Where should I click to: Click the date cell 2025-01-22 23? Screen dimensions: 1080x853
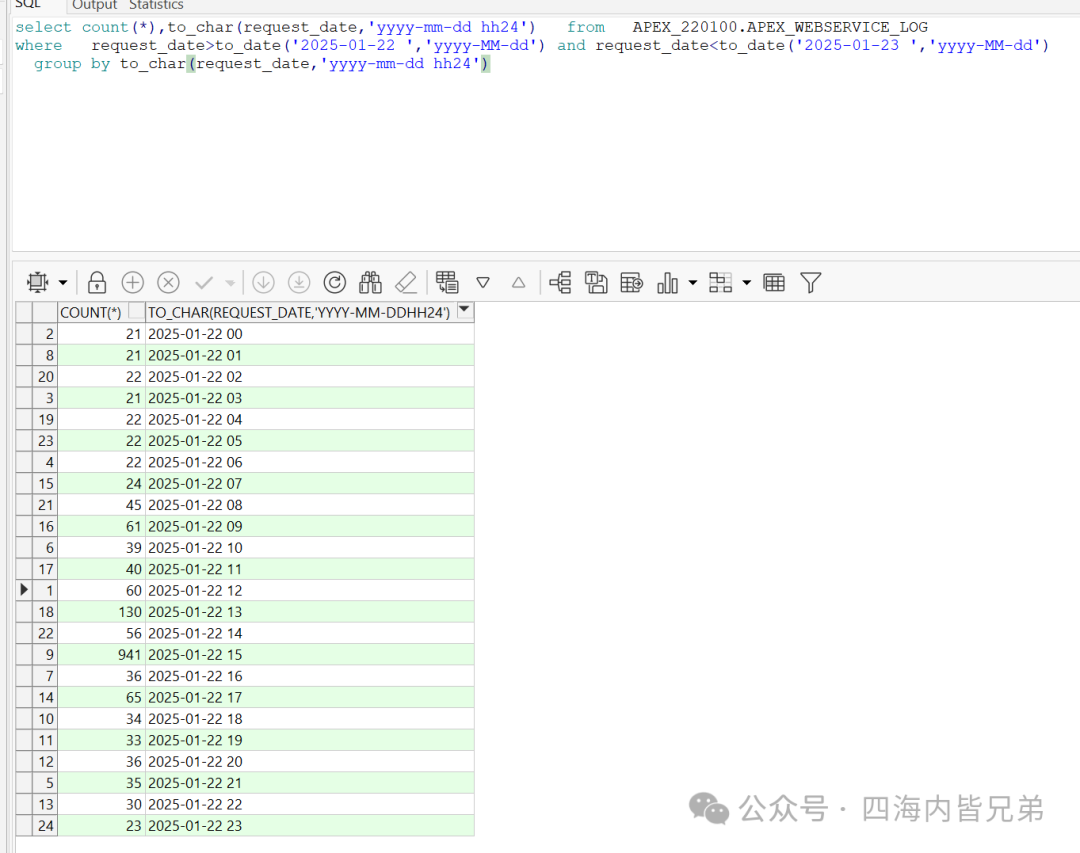coord(310,825)
